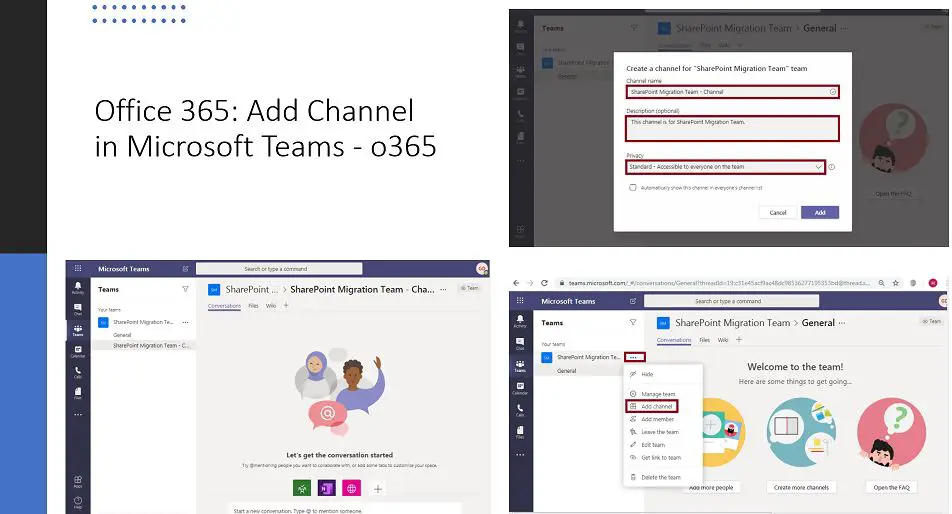Click the pink Website globe tile
The image size is (952, 514).
(352, 488)
